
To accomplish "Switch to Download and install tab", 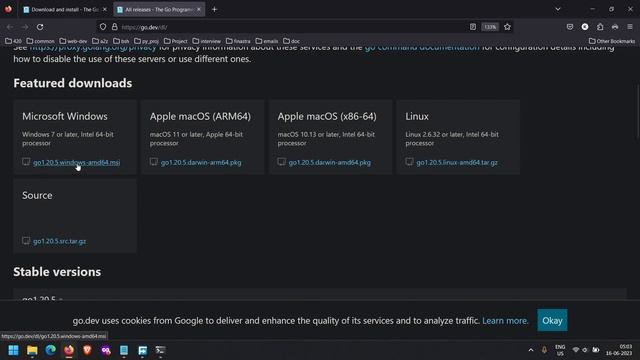I will (x=64, y=9).
